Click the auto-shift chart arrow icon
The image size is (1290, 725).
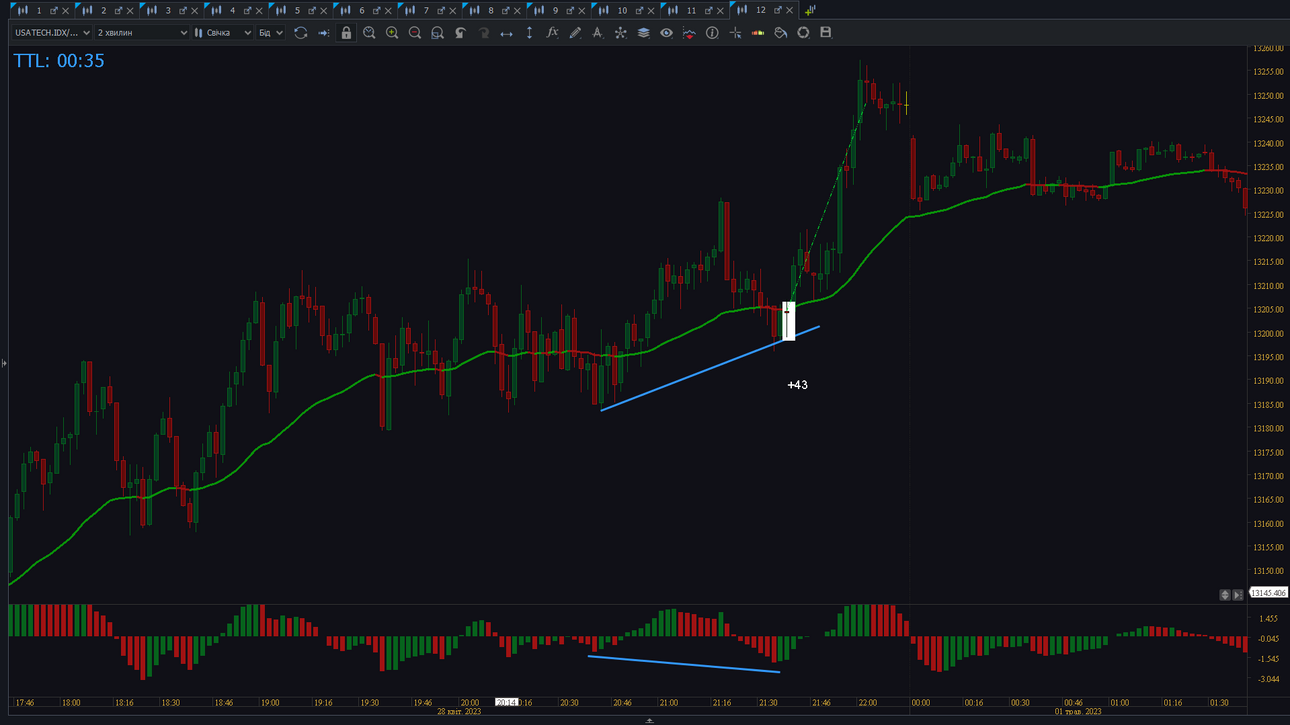pyautogui.click(x=323, y=33)
